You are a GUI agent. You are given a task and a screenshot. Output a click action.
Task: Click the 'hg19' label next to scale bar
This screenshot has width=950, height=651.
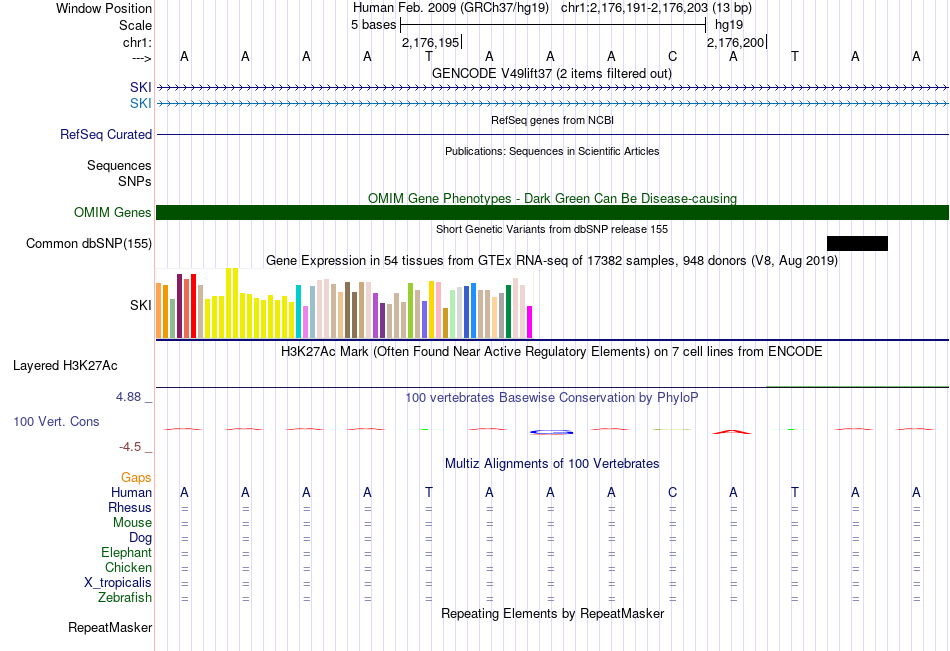tap(729, 25)
